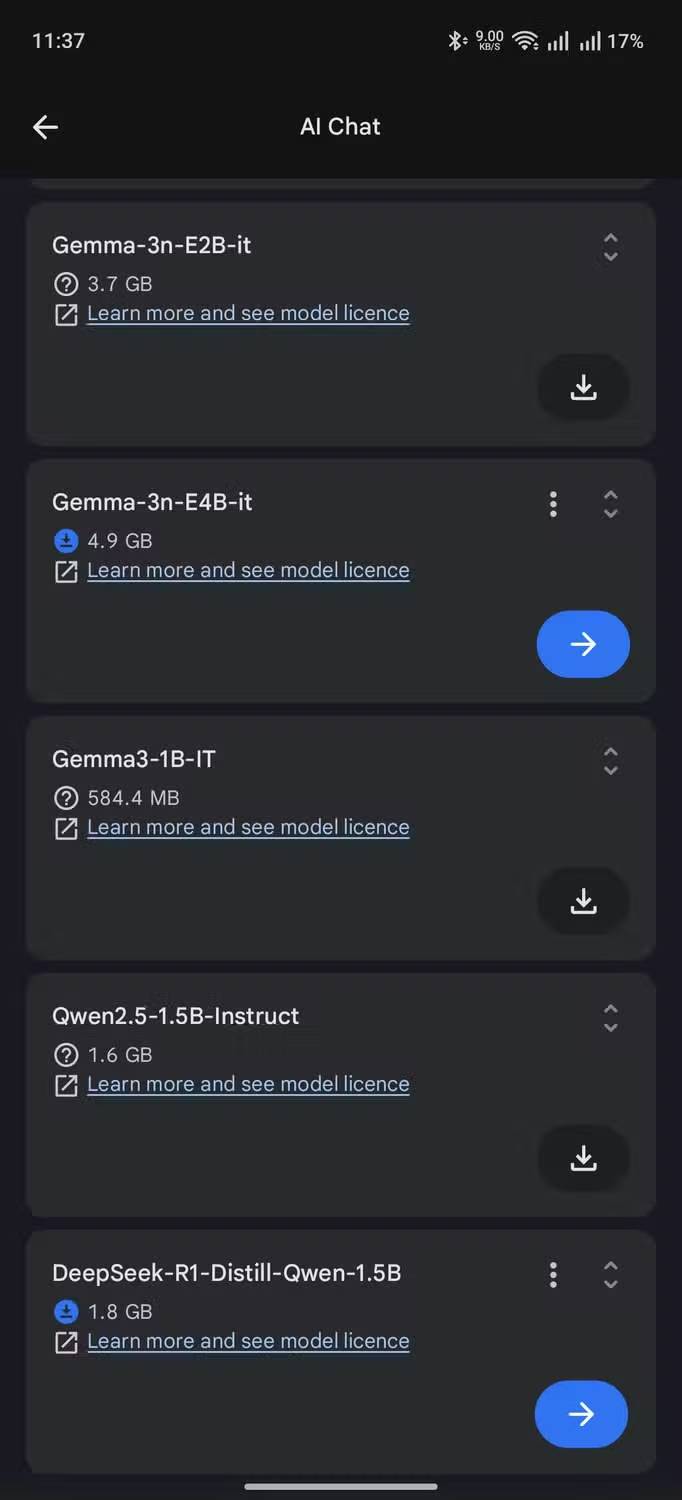
Task: Open licence link for Qwen2.5-1.5B-Instruct
Action: (248, 1084)
